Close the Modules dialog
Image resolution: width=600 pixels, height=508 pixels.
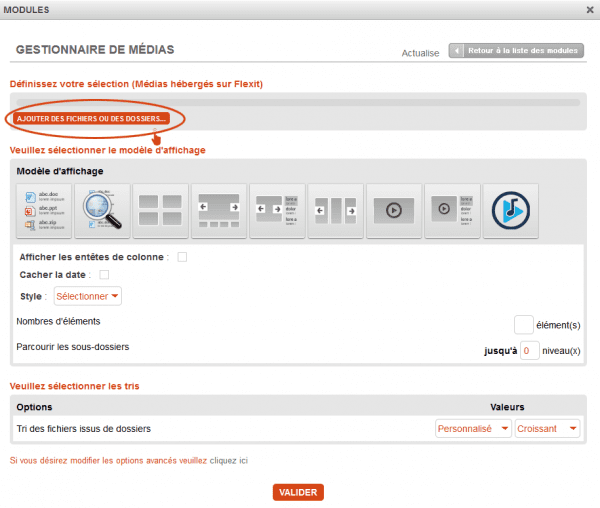pos(590,9)
